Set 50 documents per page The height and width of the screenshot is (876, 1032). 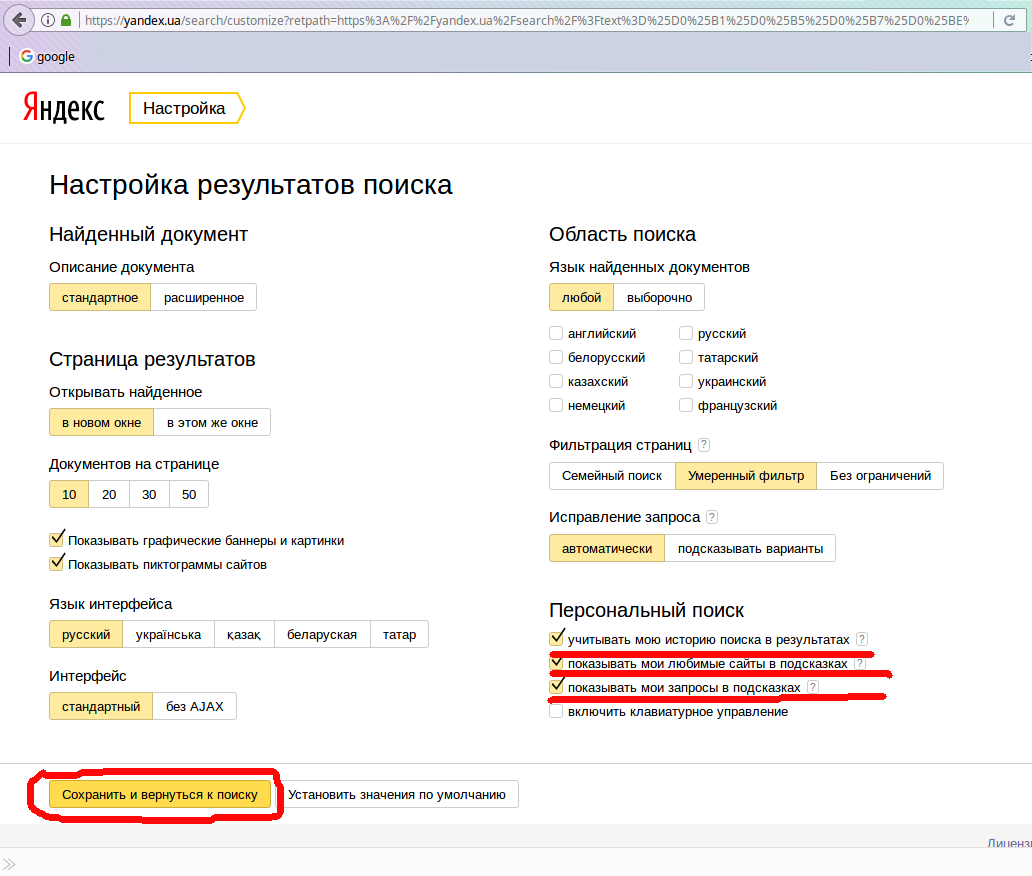tap(189, 494)
